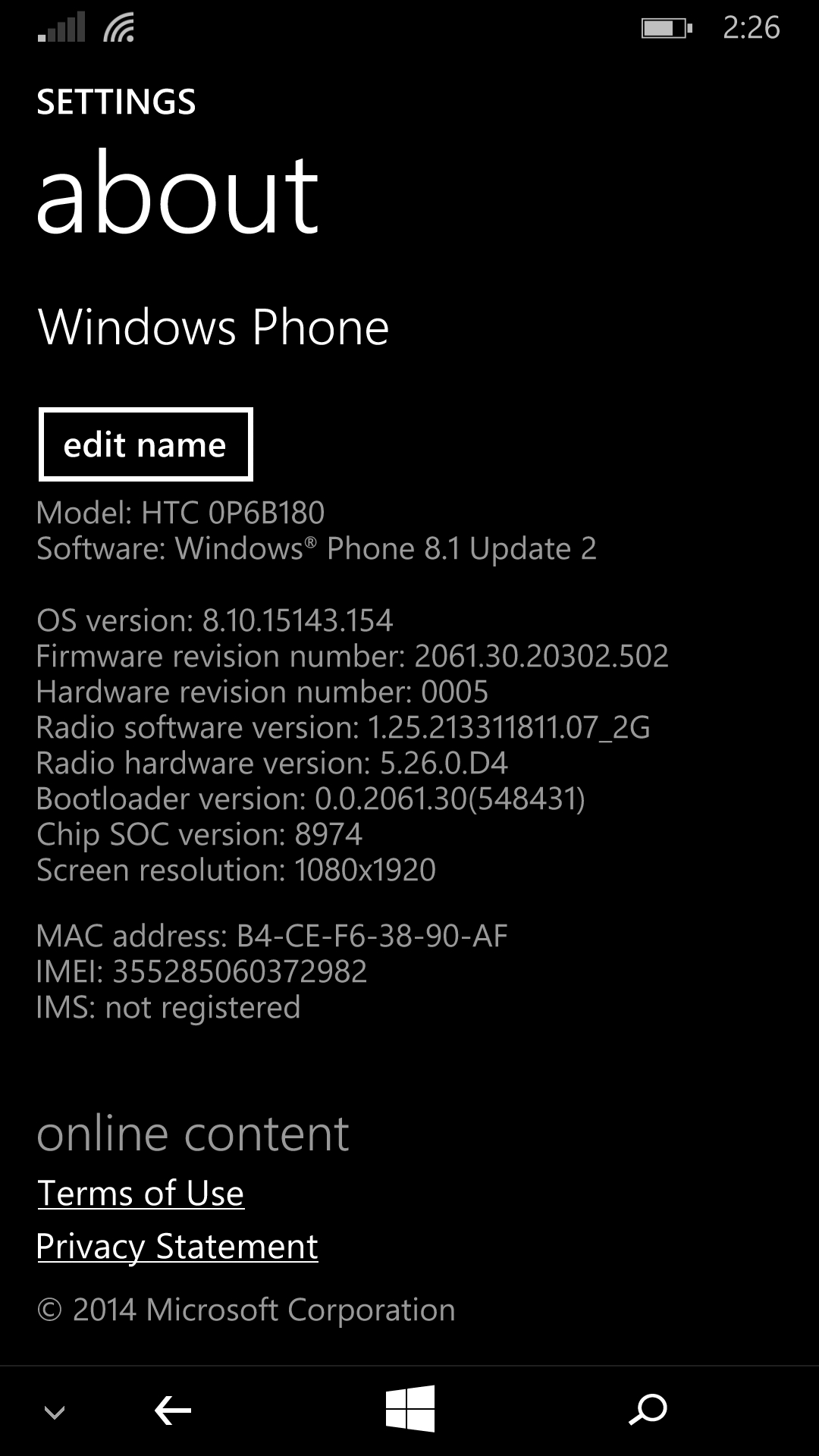Select the IMEI number line
The width and height of the screenshot is (819, 1456).
tap(202, 971)
